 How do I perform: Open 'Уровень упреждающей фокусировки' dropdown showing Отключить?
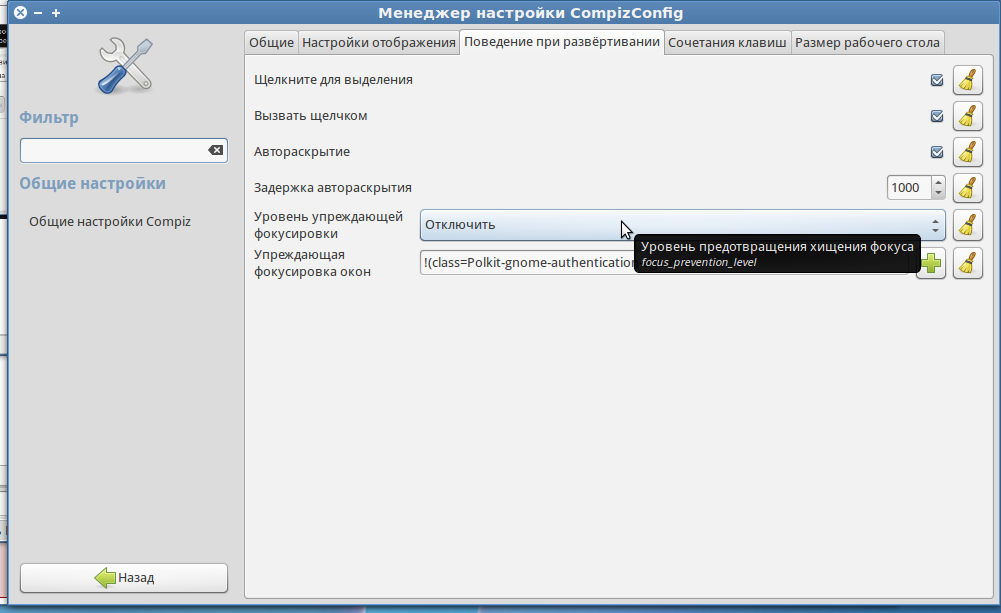tap(682, 225)
